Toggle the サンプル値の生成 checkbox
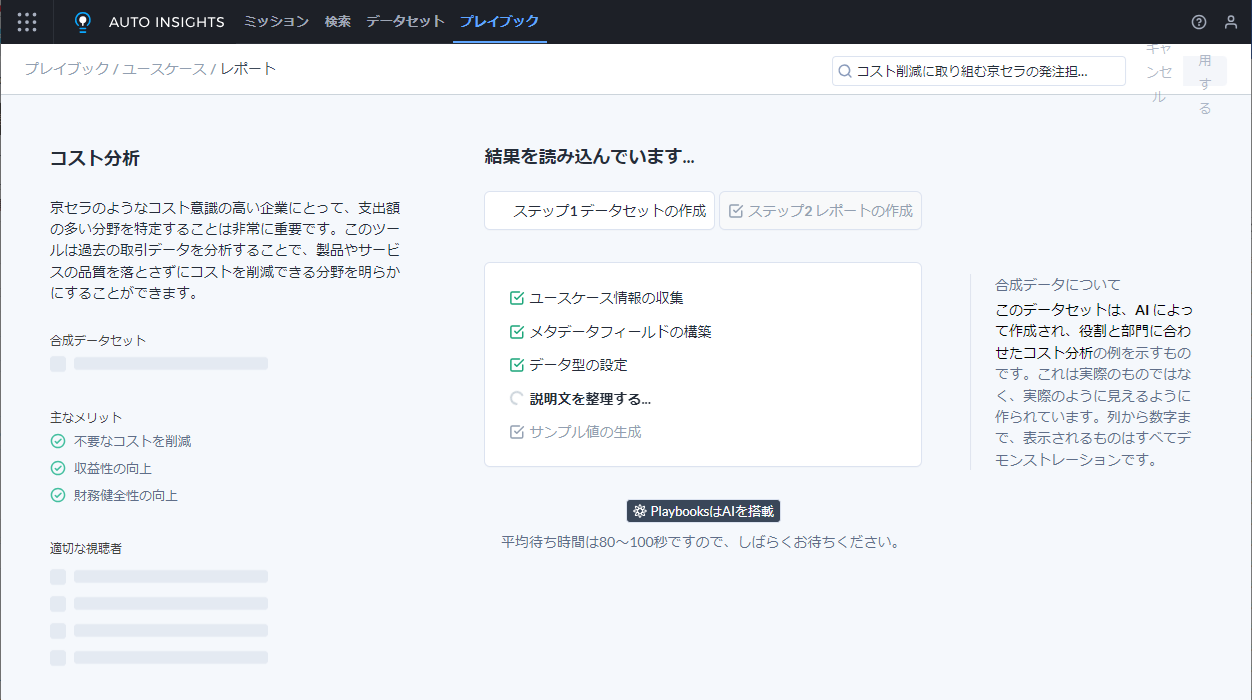This screenshot has width=1252, height=700. (x=517, y=432)
